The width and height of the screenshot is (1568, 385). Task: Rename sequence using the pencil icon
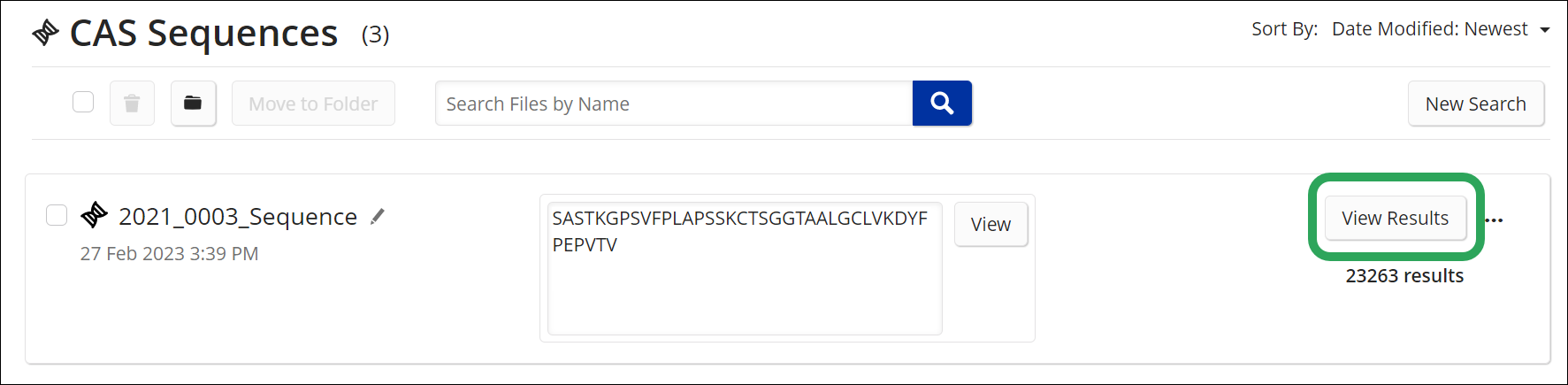coord(378,217)
